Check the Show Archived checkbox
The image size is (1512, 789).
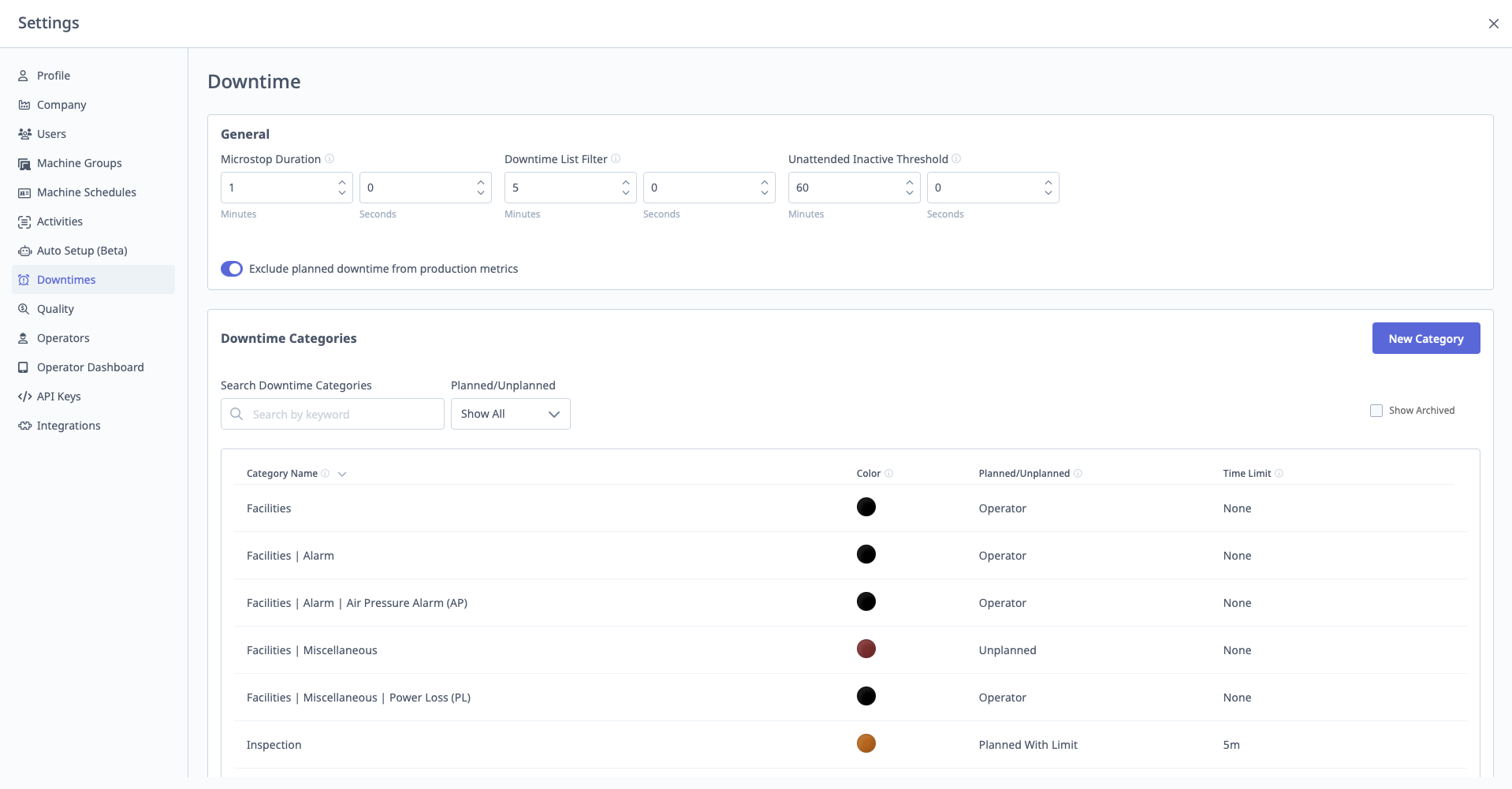1376,411
